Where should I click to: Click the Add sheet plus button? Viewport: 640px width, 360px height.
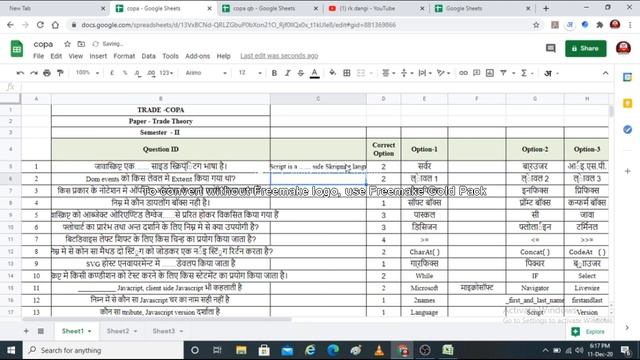point(26,331)
